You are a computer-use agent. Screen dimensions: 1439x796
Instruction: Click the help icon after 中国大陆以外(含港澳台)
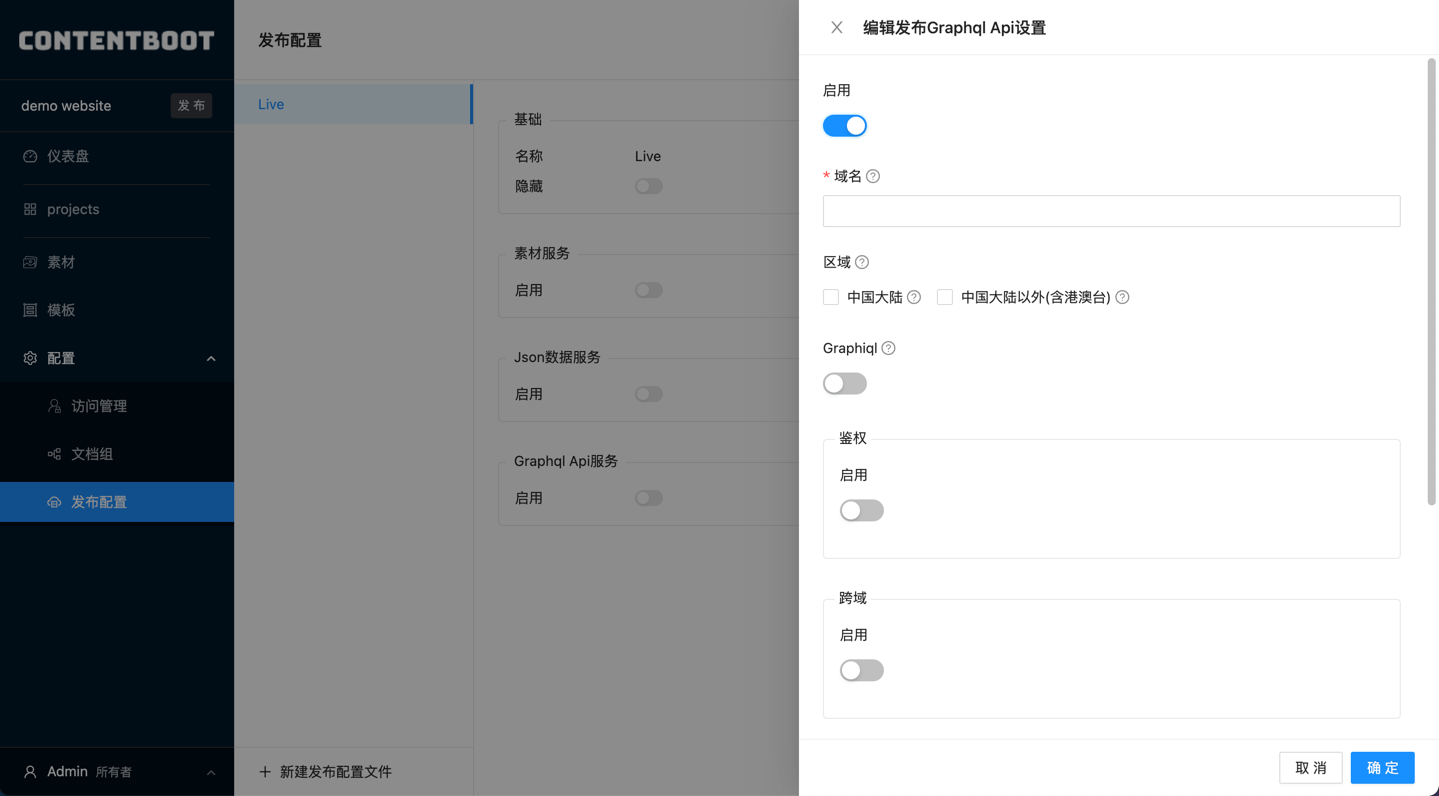pyautogui.click(x=1122, y=297)
